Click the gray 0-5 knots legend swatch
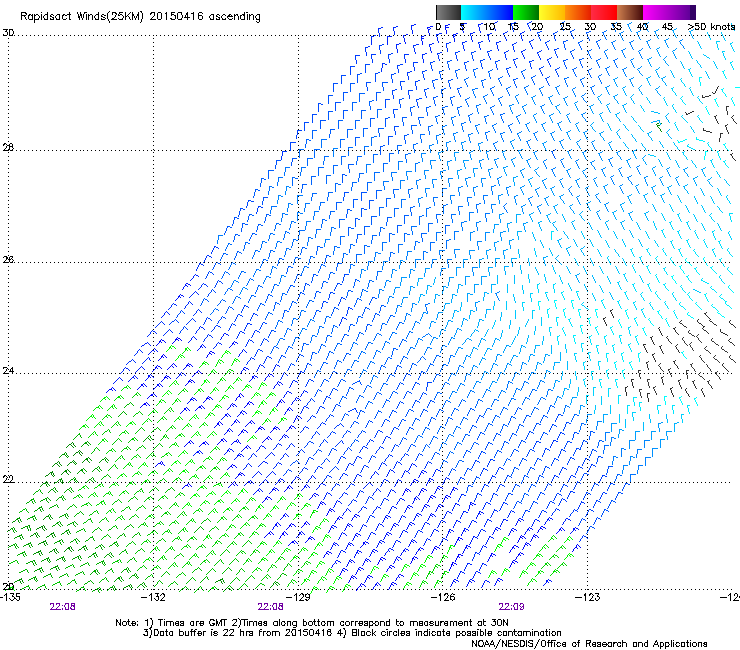The image size is (740, 650). tap(448, 12)
